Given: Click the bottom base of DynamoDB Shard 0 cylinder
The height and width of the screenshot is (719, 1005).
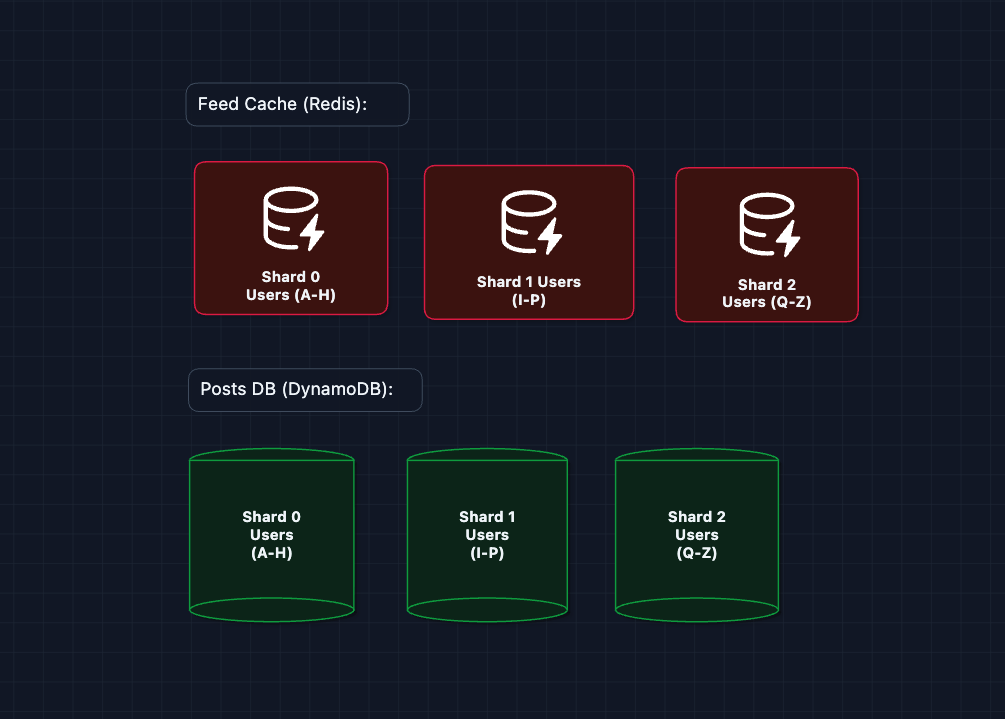Looking at the screenshot, I should point(271,608).
